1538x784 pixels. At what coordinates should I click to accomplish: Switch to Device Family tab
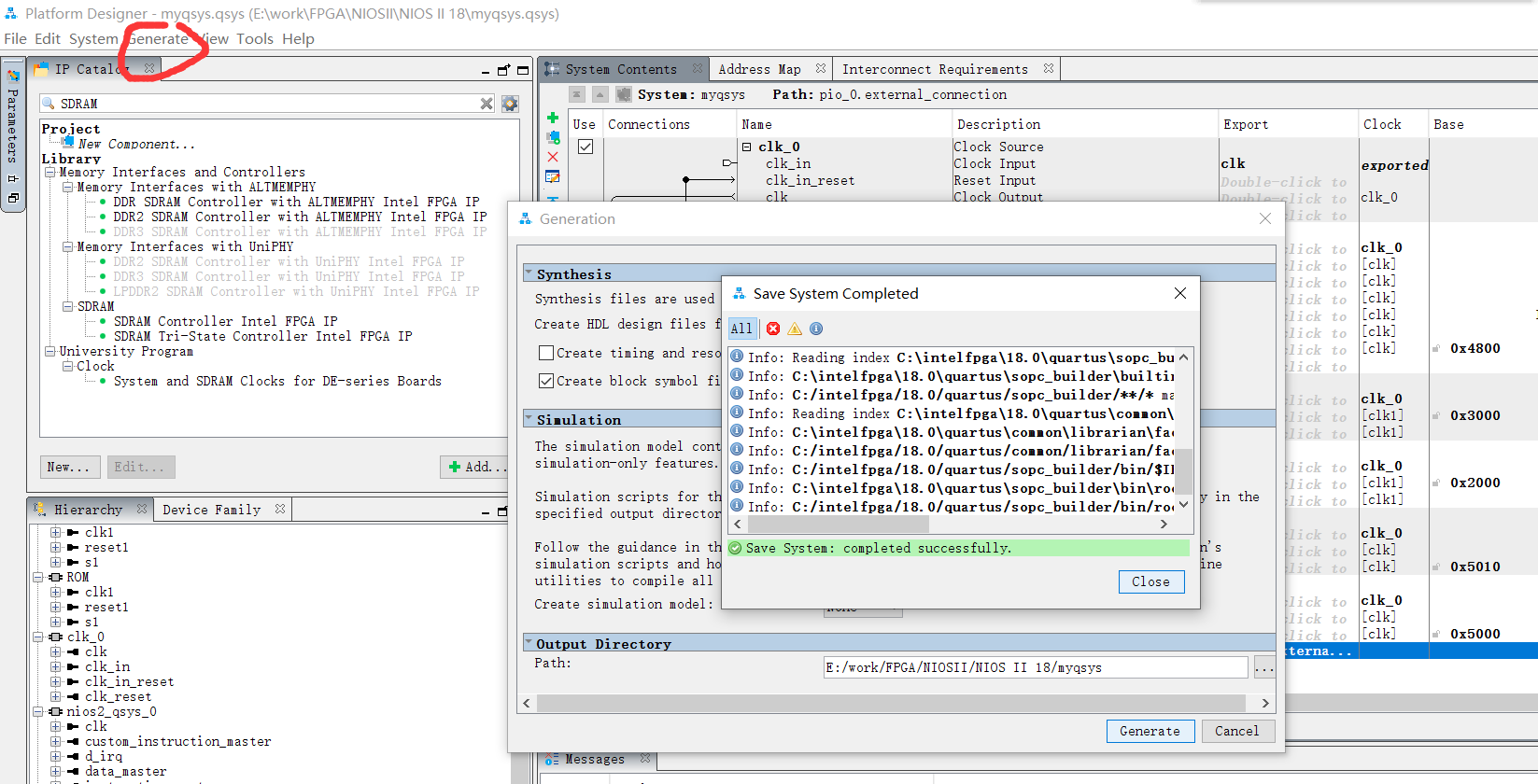tap(212, 510)
